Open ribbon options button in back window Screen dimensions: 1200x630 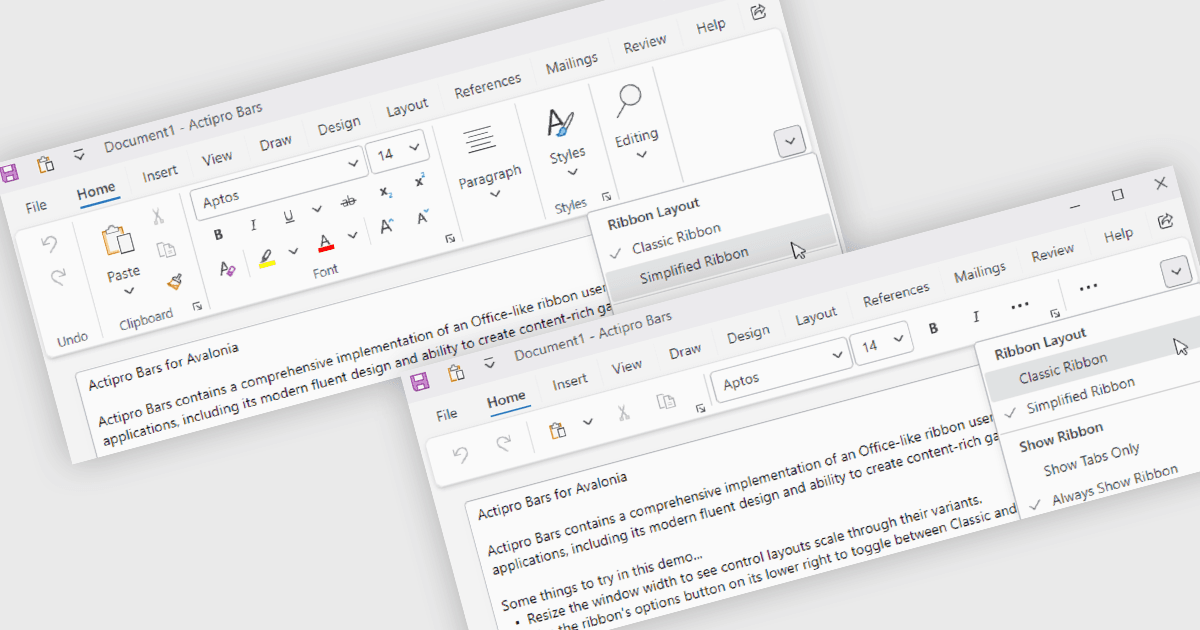pyautogui.click(x=790, y=142)
